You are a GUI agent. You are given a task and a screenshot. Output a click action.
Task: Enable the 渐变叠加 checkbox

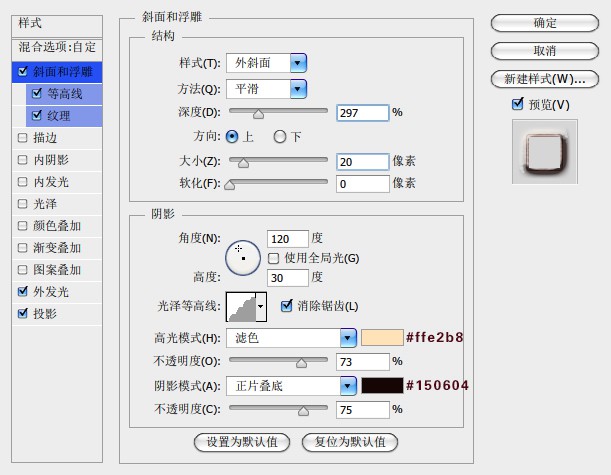pyautogui.click(x=23, y=248)
